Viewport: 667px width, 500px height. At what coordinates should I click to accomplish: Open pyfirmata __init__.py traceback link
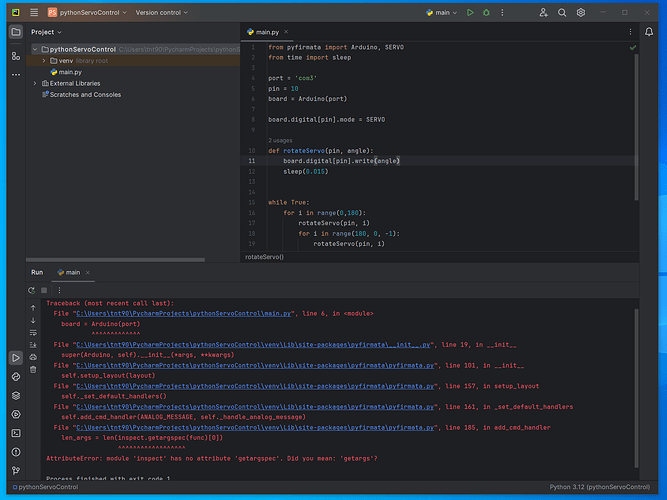[x=253, y=345]
